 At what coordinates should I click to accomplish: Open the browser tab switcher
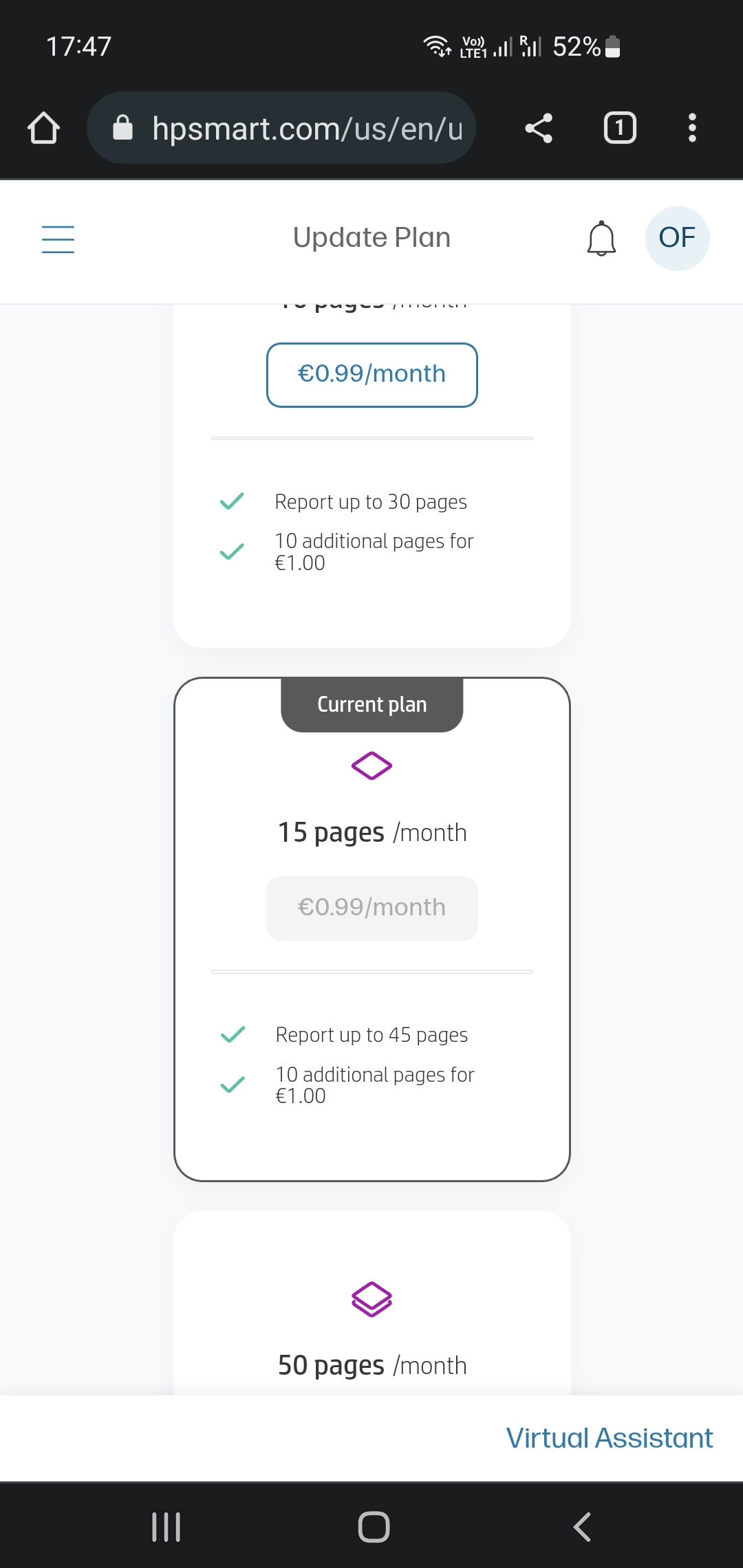[x=620, y=128]
